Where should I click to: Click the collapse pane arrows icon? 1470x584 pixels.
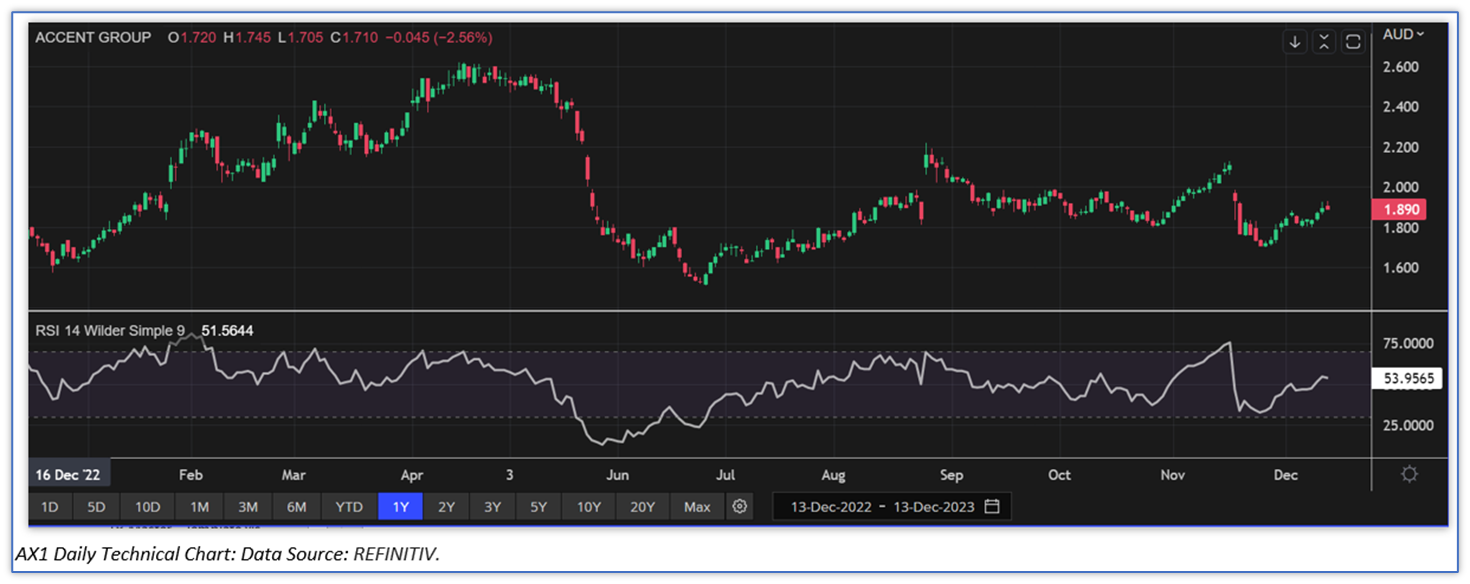[1324, 42]
